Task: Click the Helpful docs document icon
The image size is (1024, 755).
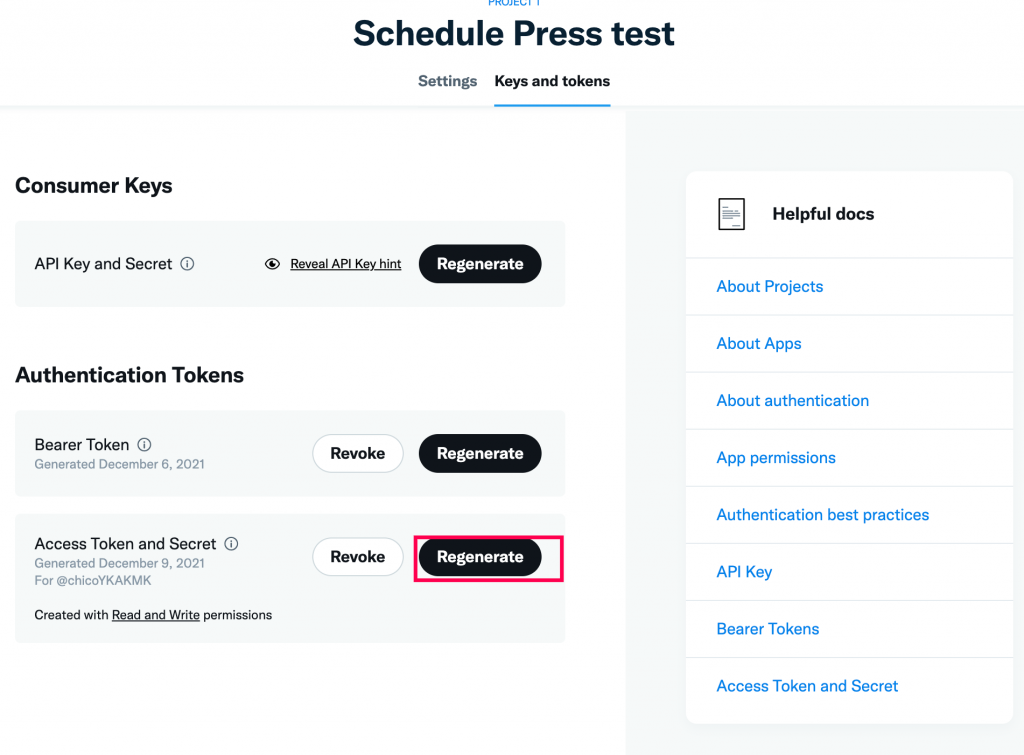Action: pyautogui.click(x=731, y=214)
